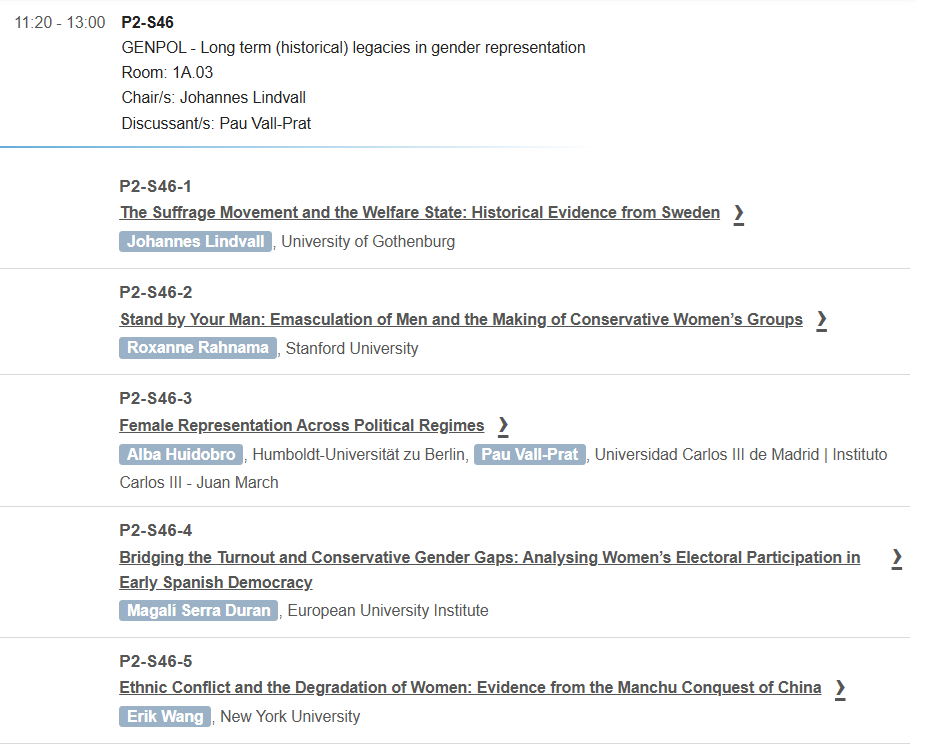Select the Erik Wang author tag

tap(165, 717)
